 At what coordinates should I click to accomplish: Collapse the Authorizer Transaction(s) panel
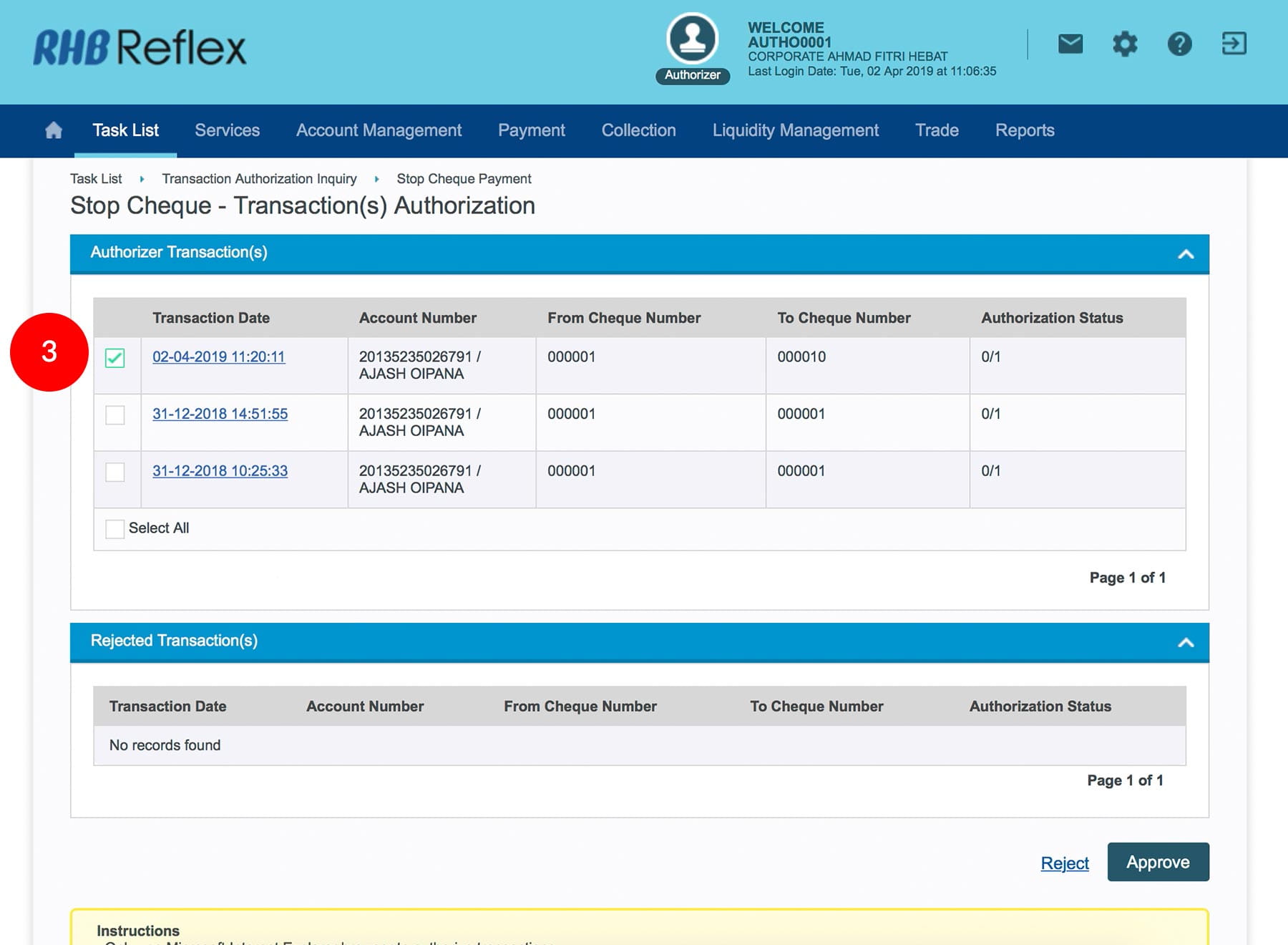pos(1186,254)
